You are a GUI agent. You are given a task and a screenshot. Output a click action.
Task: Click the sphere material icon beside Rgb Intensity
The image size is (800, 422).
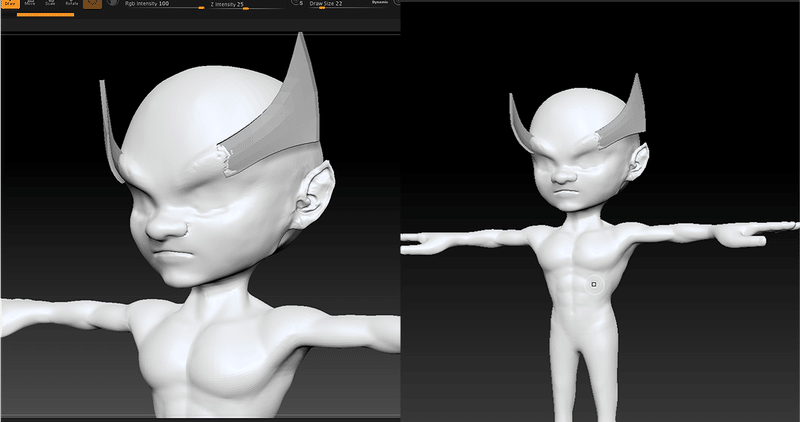[x=113, y=3]
